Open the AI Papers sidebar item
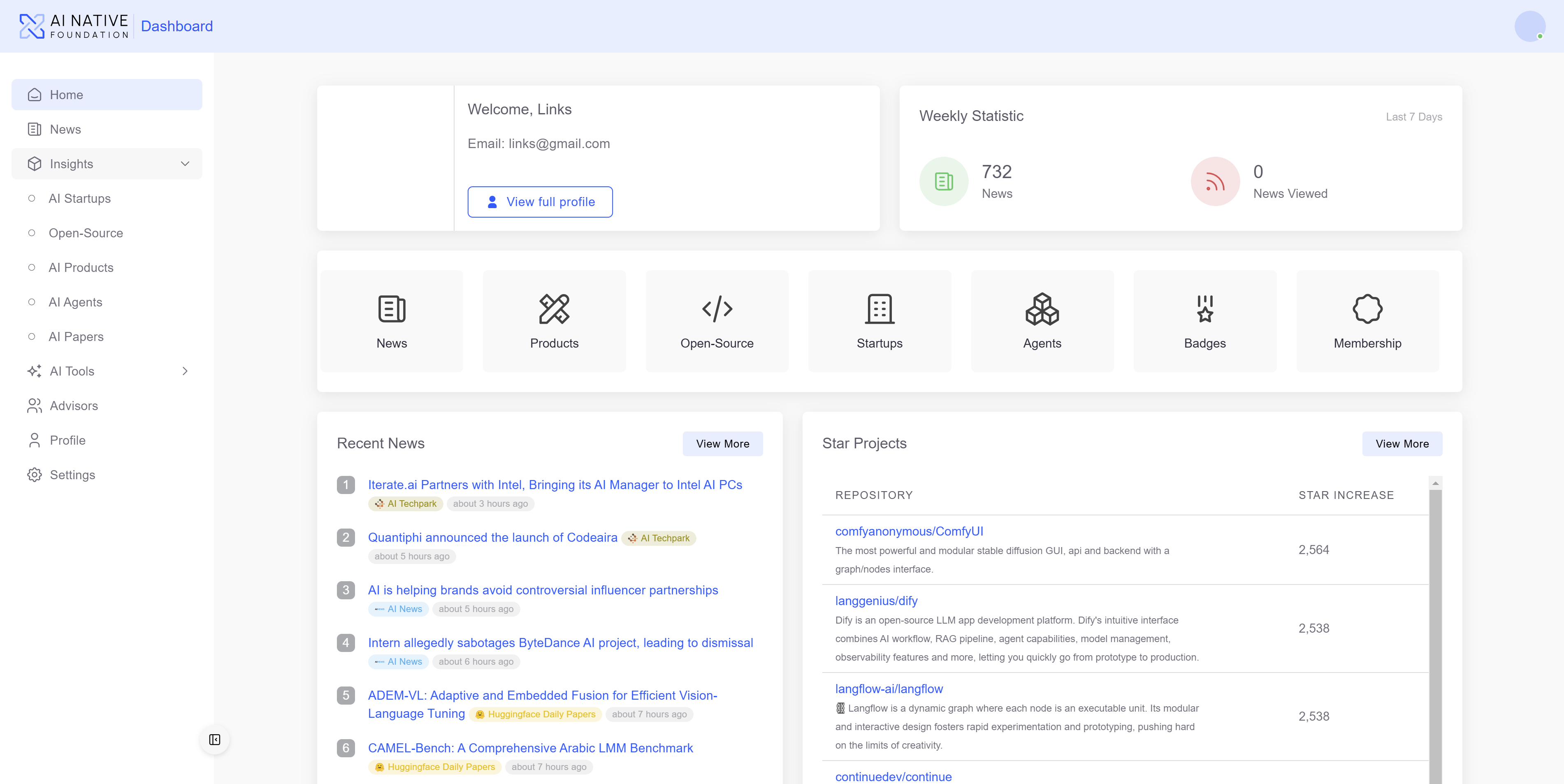 click(77, 336)
